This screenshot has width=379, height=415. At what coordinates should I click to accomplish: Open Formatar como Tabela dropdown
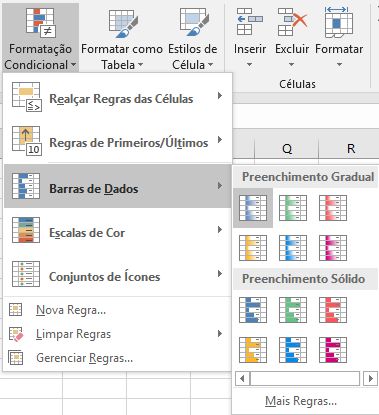[x=122, y=37]
